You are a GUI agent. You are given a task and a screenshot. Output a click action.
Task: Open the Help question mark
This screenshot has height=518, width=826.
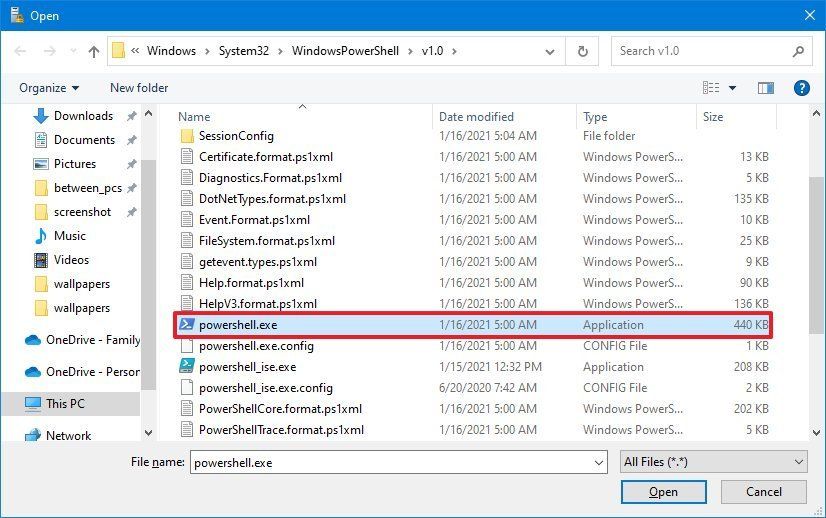pos(802,88)
